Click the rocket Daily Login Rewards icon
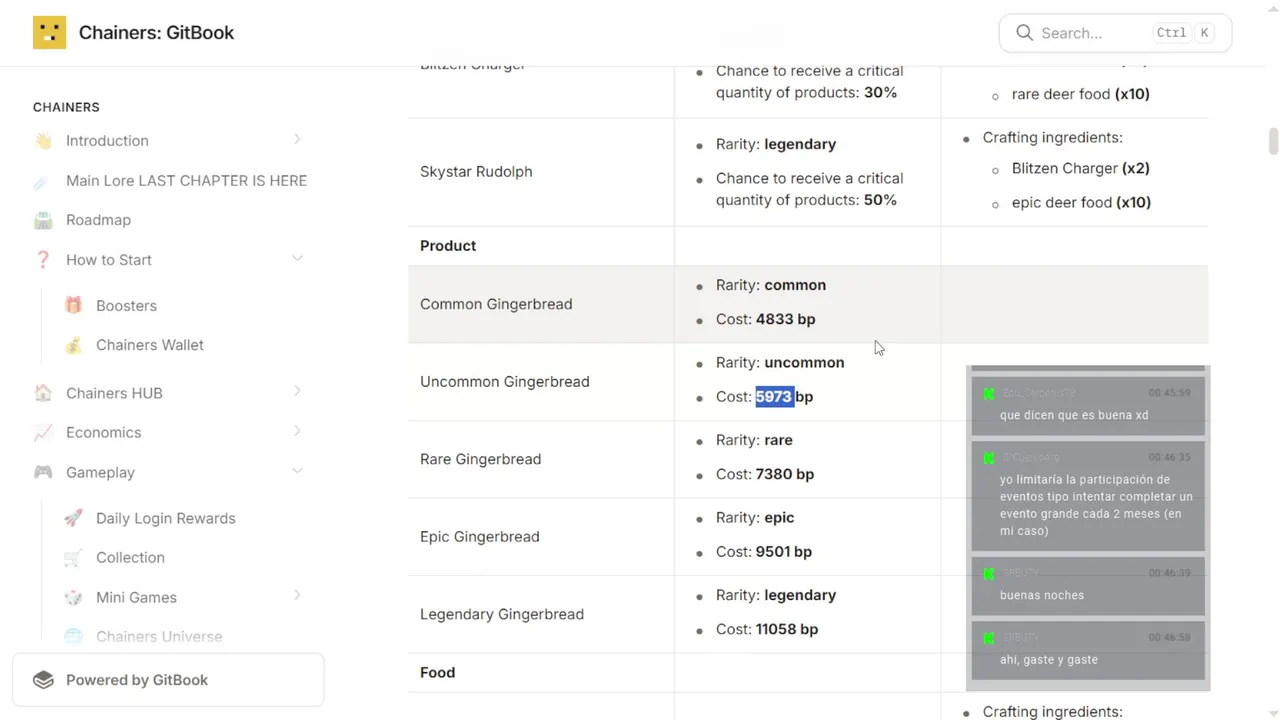 [x=73, y=518]
